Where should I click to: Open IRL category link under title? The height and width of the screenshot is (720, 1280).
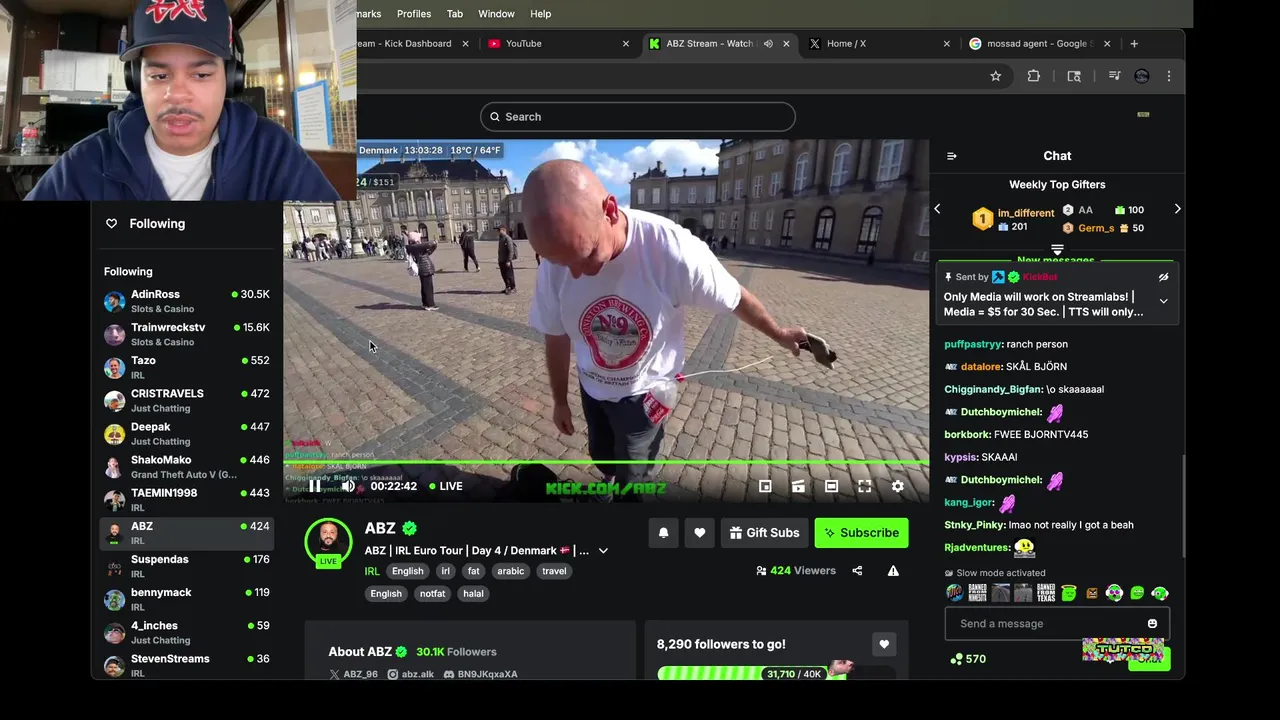click(x=372, y=571)
